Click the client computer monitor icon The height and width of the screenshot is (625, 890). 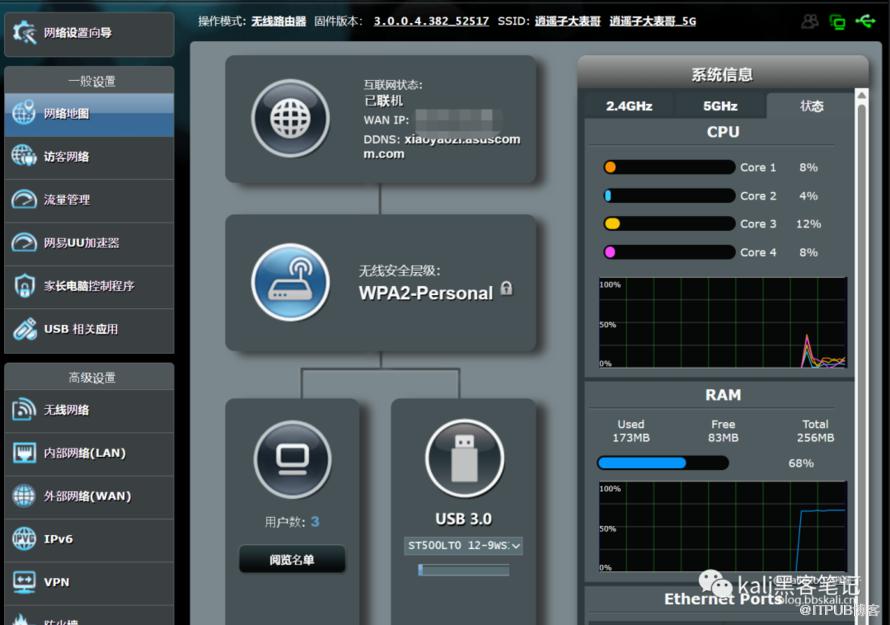click(292, 459)
